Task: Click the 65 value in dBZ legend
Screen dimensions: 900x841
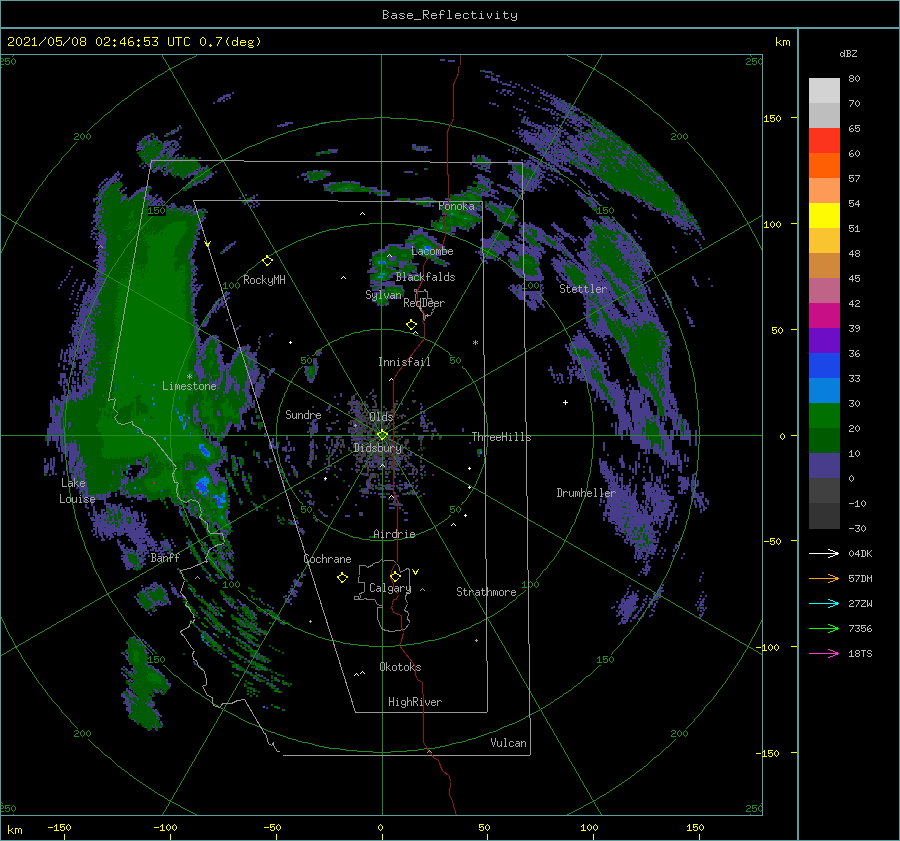Action: coord(854,129)
